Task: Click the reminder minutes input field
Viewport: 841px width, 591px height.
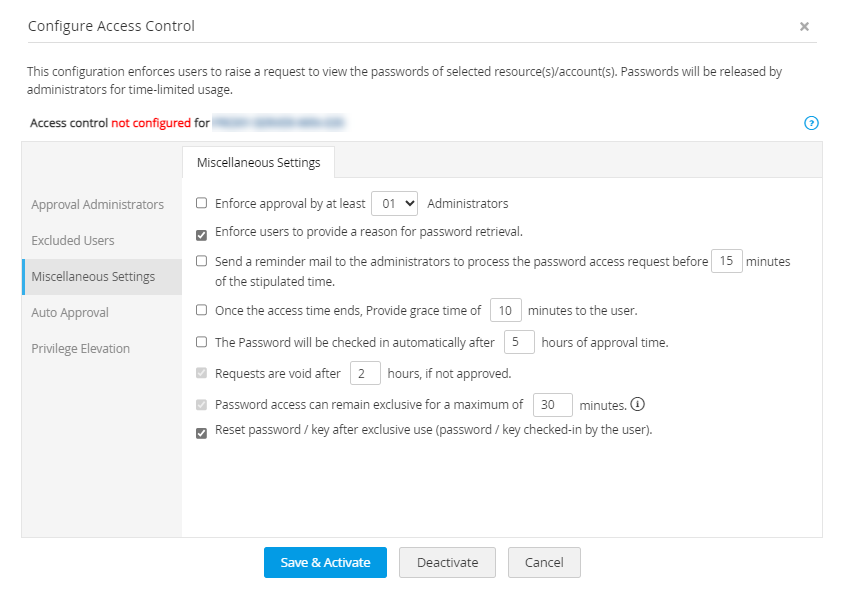Action: coord(726,262)
